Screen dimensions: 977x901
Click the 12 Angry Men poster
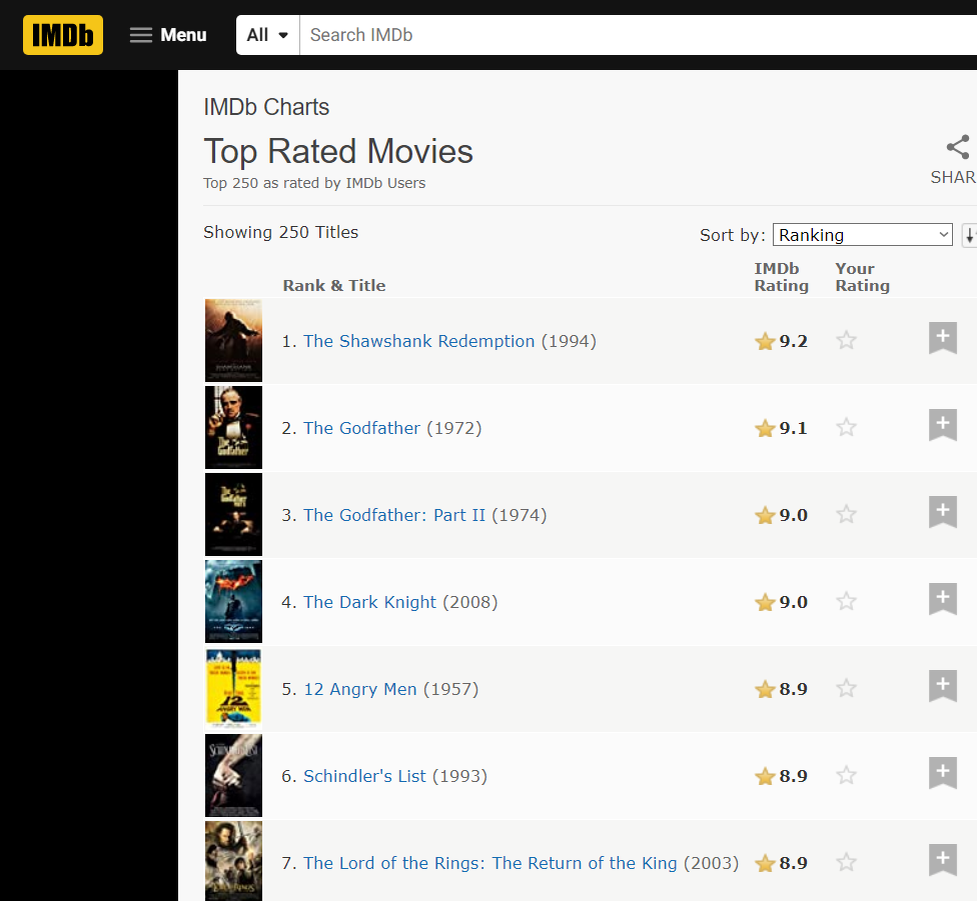(234, 689)
